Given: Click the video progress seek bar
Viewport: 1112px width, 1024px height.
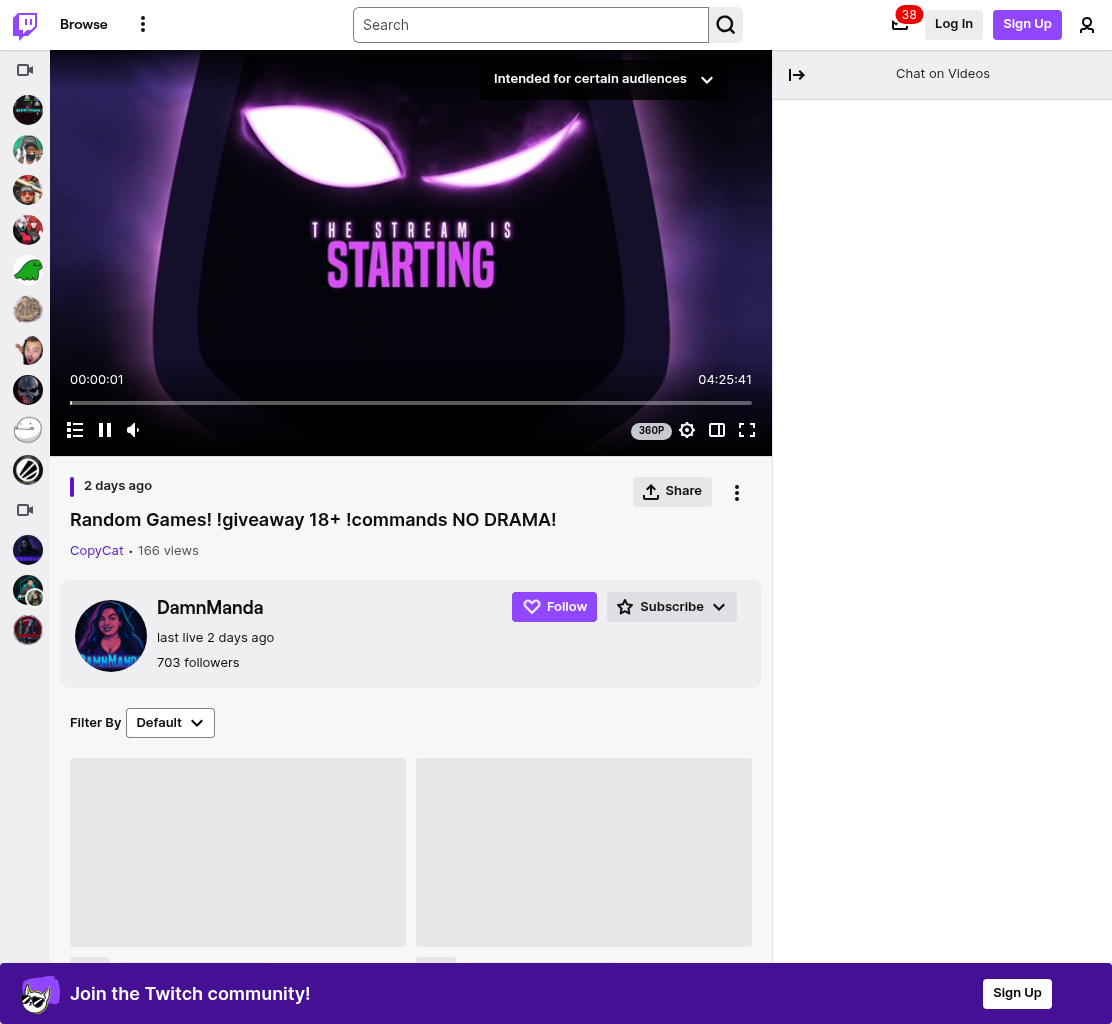Looking at the screenshot, I should pos(411,403).
